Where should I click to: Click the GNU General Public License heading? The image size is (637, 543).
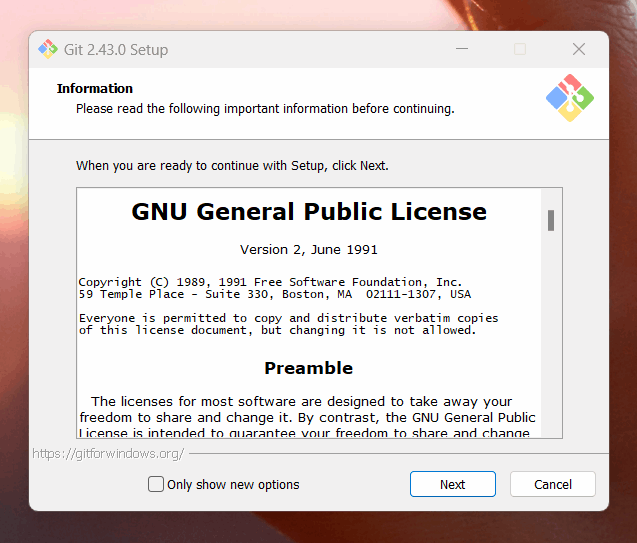pyautogui.click(x=309, y=212)
